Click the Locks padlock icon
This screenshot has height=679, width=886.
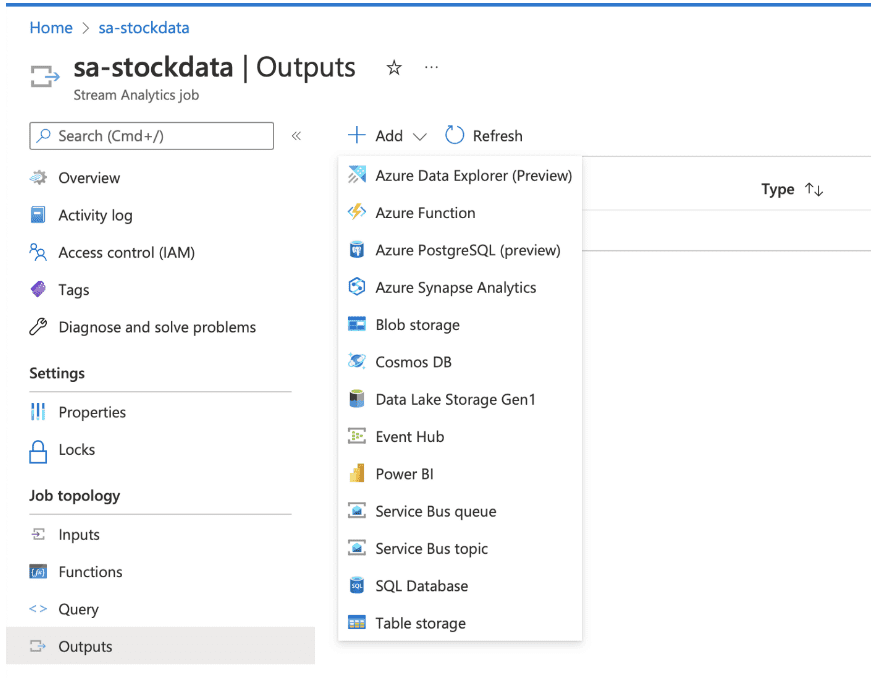pyautogui.click(x=38, y=452)
